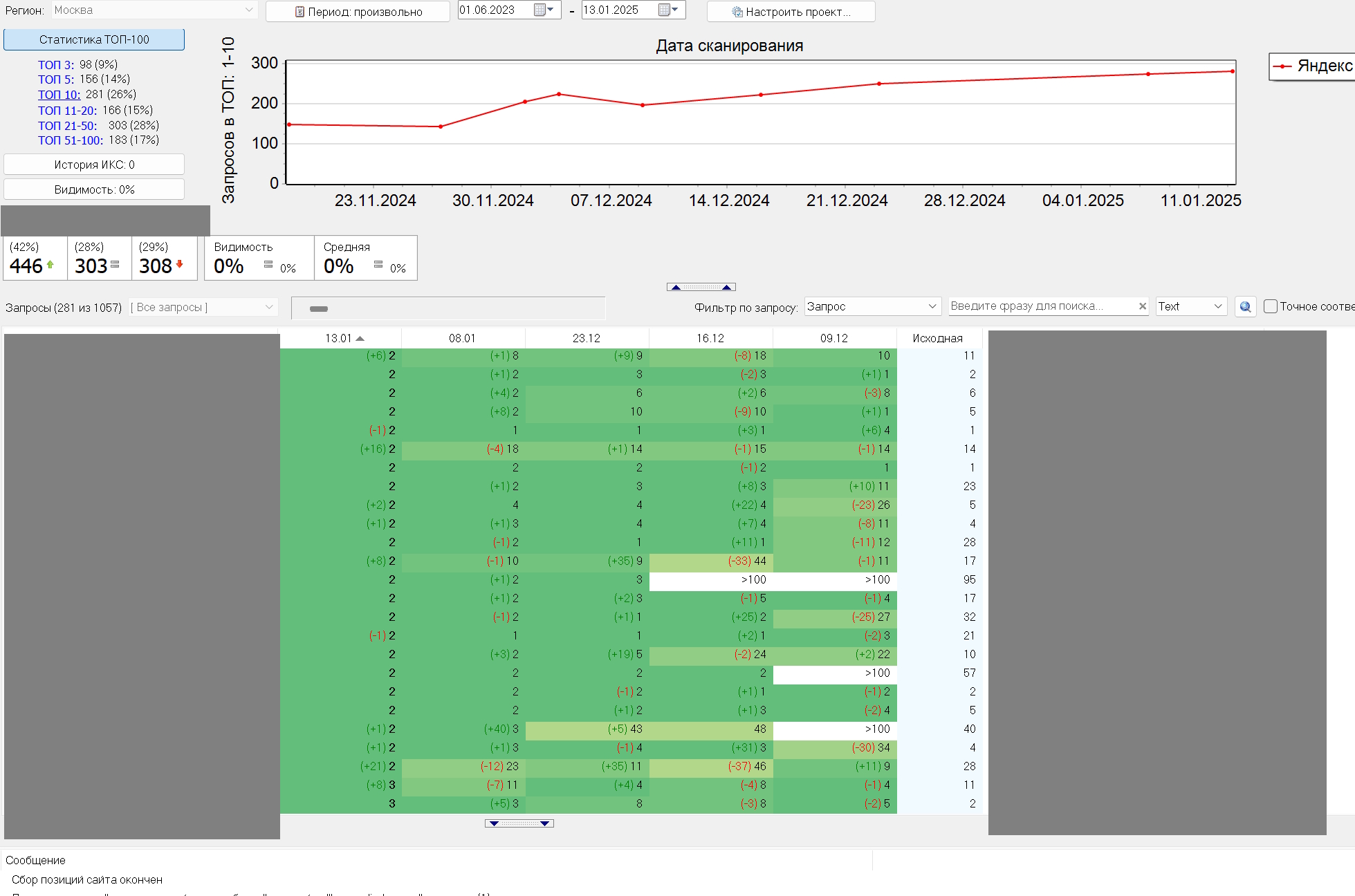Screen dimensions: 1355x896
Task: Click the 08.01 column header
Action: coord(462,338)
